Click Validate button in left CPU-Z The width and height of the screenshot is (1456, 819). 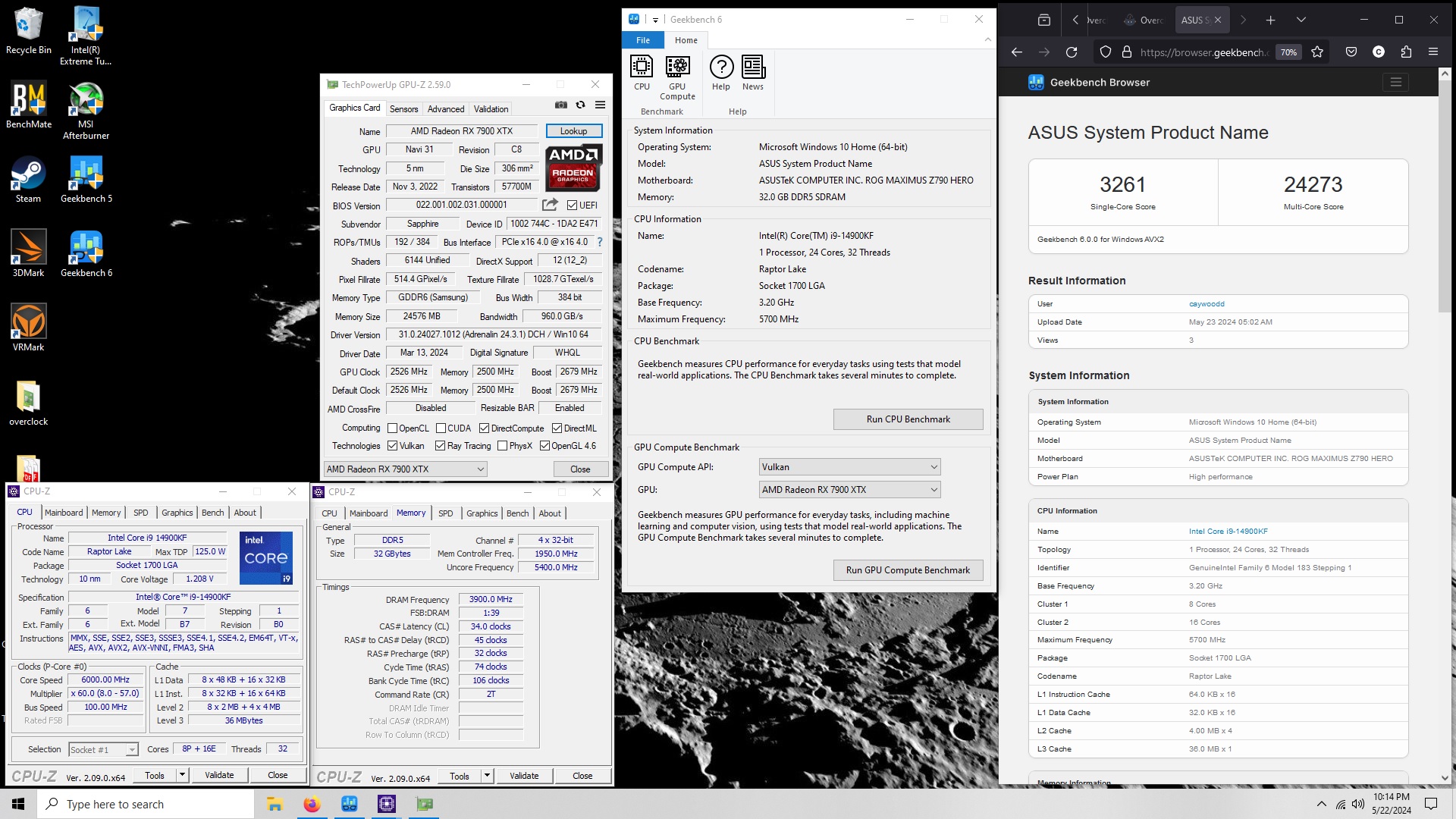219,775
